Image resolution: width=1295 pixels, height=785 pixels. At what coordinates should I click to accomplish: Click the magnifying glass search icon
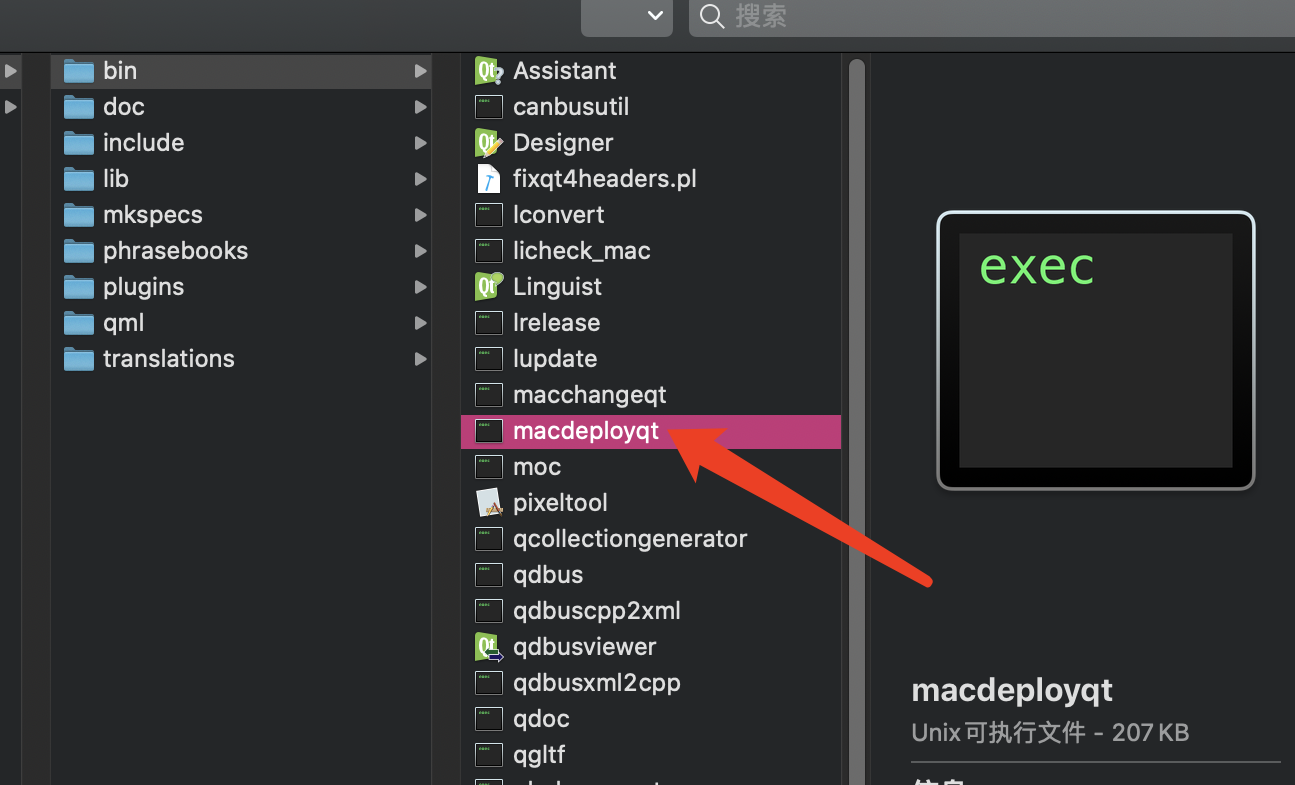[x=712, y=16]
